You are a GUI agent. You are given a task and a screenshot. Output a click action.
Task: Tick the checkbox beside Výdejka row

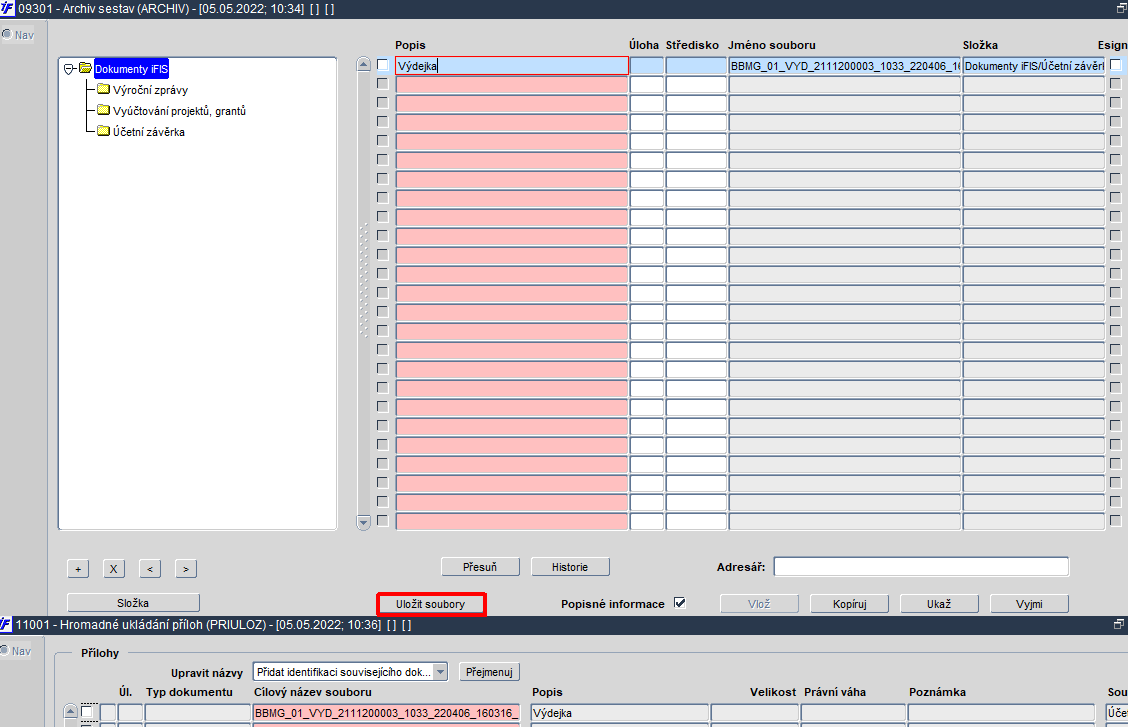tap(383, 65)
